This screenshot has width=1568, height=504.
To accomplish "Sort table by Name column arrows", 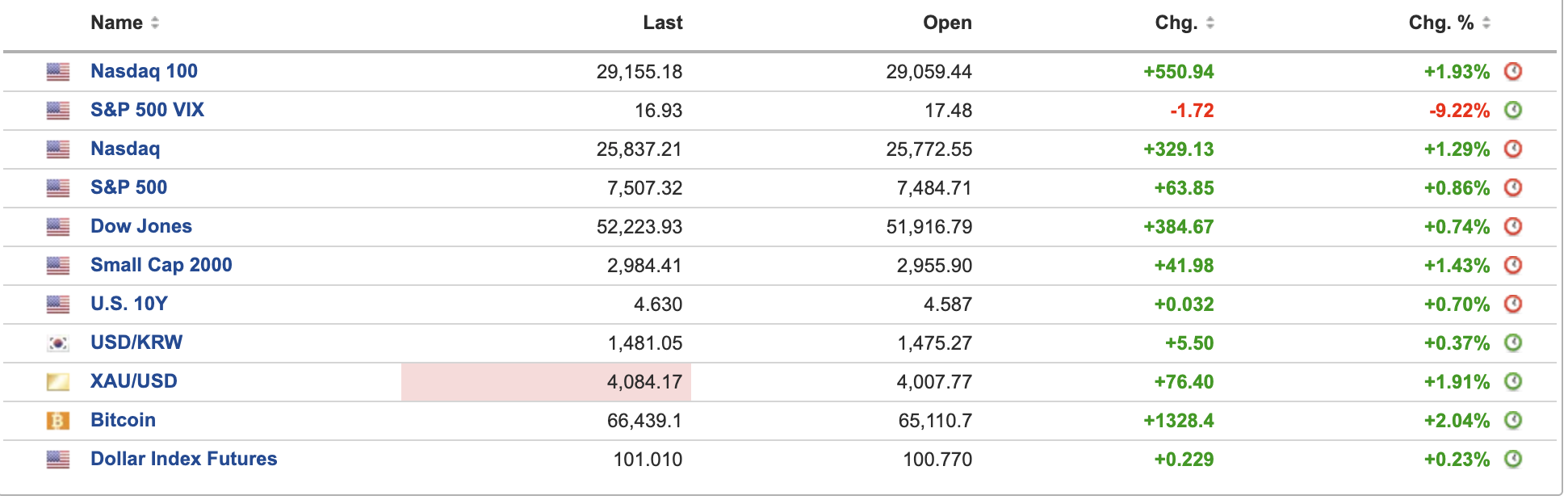I will click(x=155, y=23).
